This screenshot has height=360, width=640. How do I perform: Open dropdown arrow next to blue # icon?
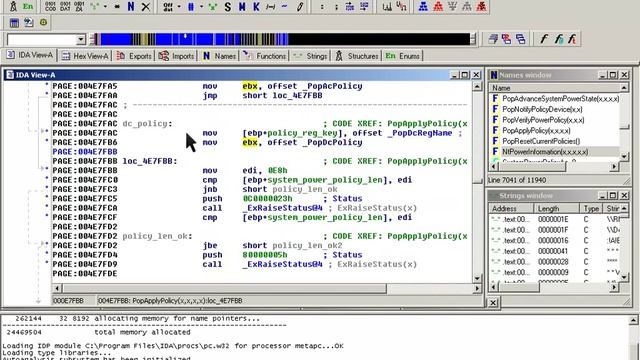pos(201,6)
